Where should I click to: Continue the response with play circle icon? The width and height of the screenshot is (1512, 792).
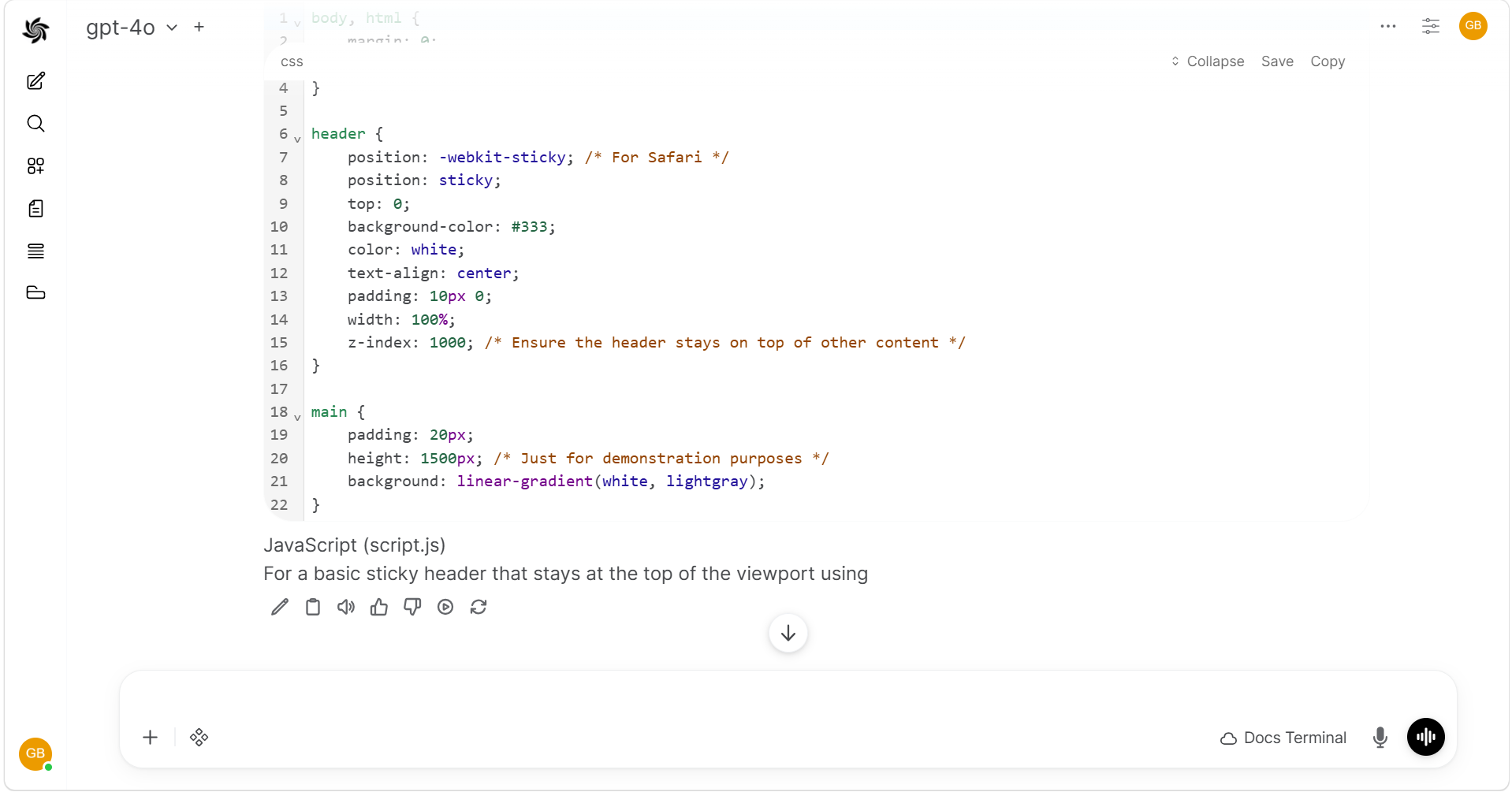point(445,607)
